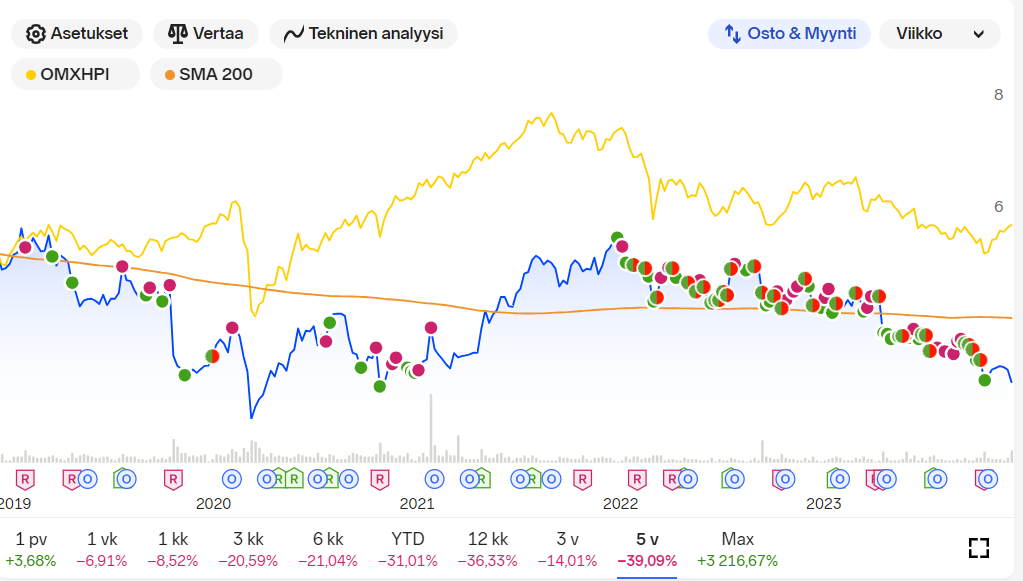Viewport: 1023px width, 581px height.
Task: Open Tekninen analyysi tools
Action: click(363, 34)
